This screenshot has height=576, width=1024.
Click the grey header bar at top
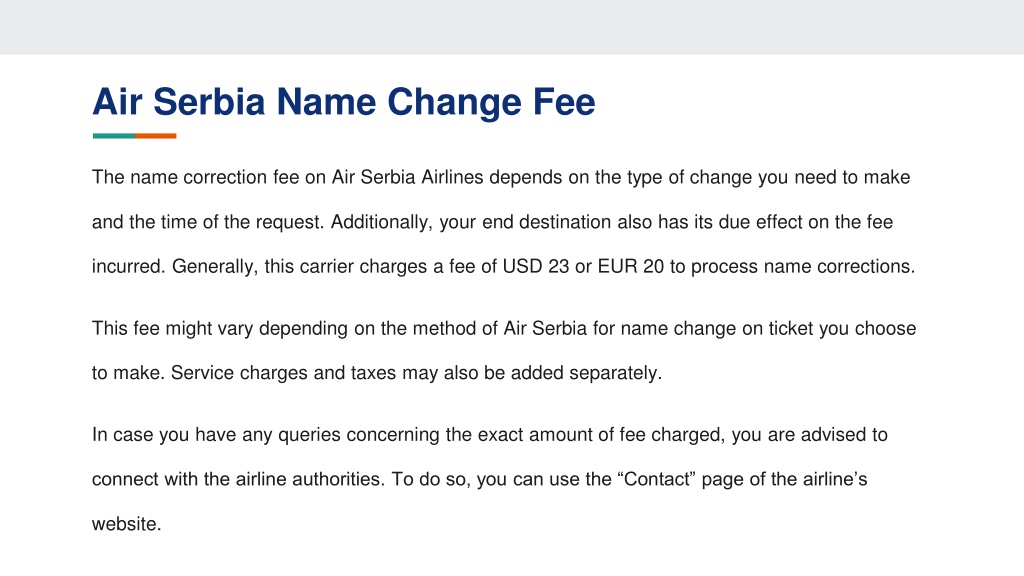pos(512,27)
